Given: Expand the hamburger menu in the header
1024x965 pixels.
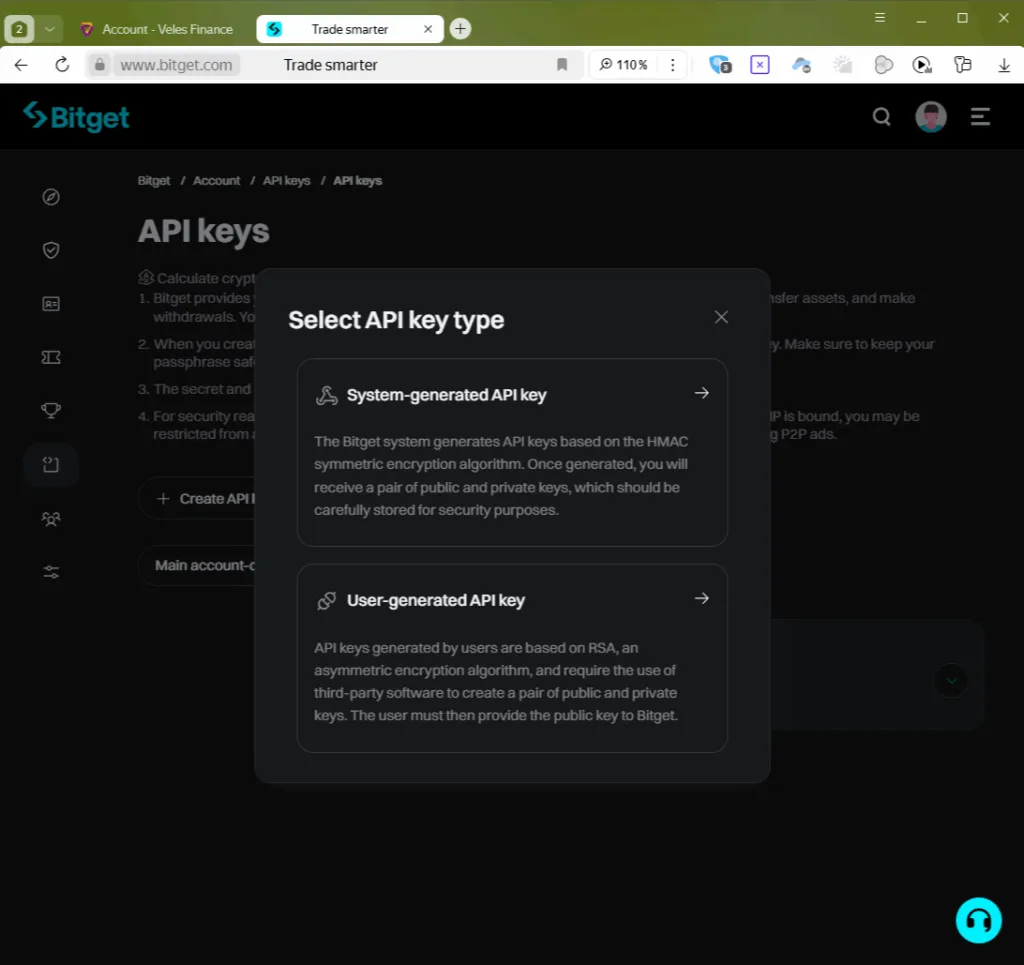Looking at the screenshot, I should pyautogui.click(x=980, y=116).
